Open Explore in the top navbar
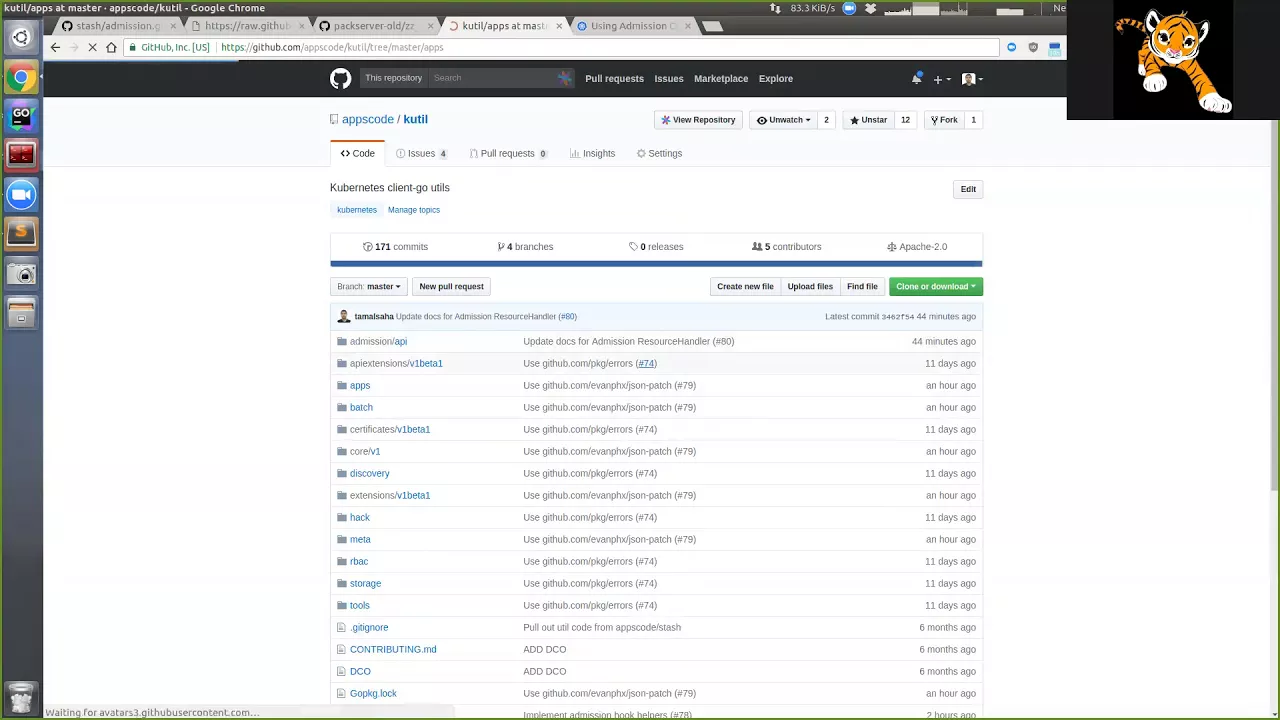Viewport: 1280px width, 720px height. [775, 78]
